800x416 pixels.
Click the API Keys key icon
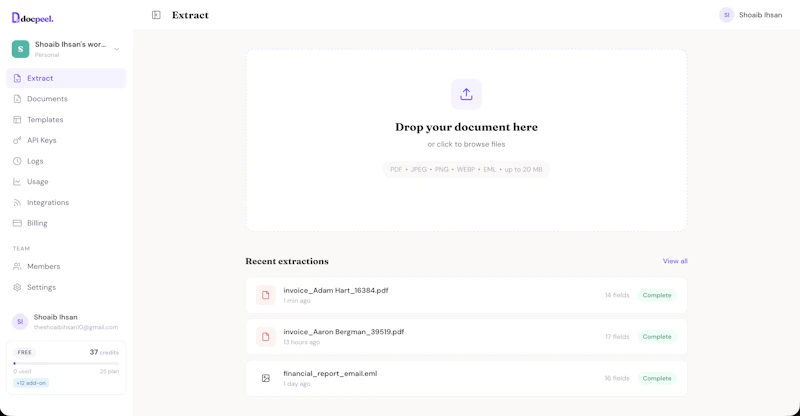tap(17, 140)
